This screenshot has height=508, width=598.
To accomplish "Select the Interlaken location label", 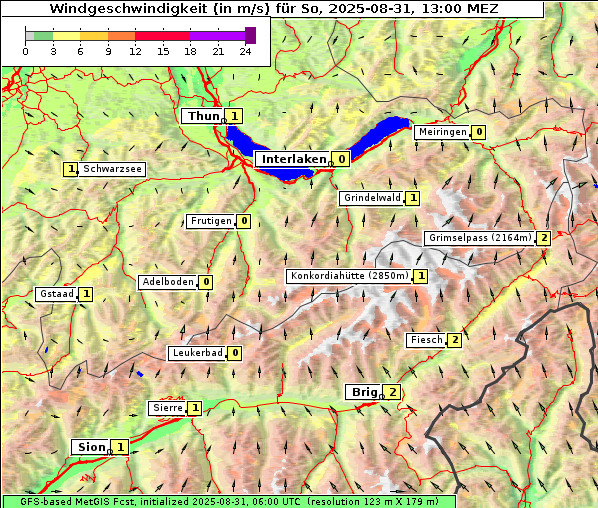I will (x=293, y=159).
